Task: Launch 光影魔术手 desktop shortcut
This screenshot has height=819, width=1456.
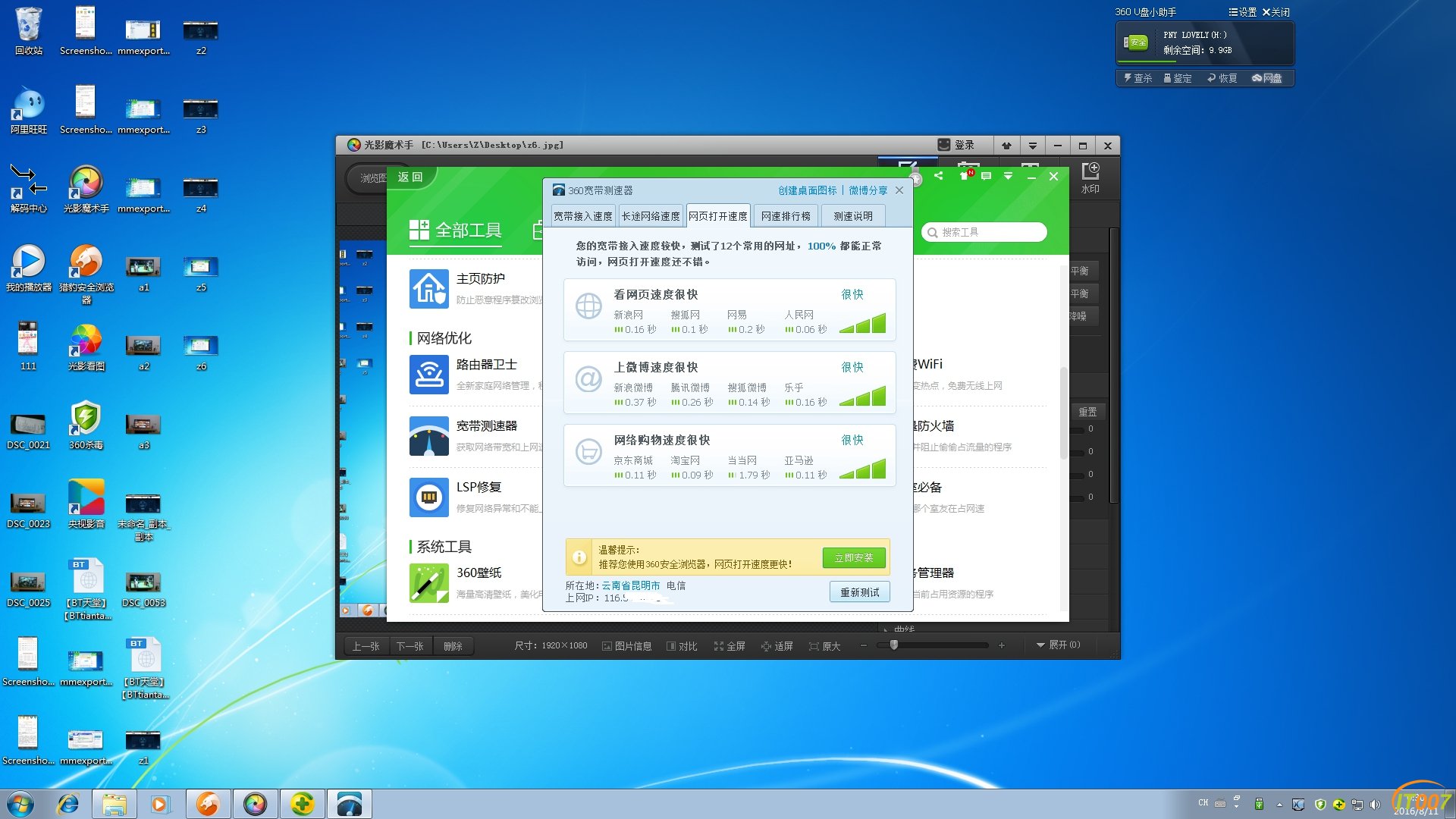Action: click(x=86, y=188)
